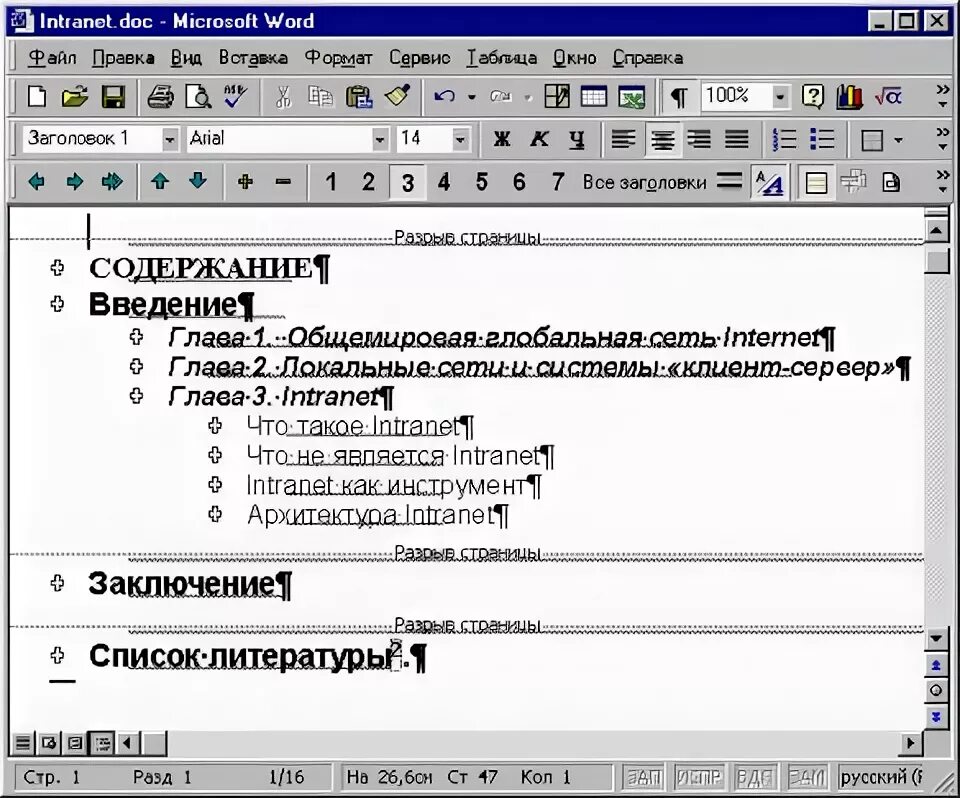
Task: Open the Сервис menu
Action: (419, 58)
